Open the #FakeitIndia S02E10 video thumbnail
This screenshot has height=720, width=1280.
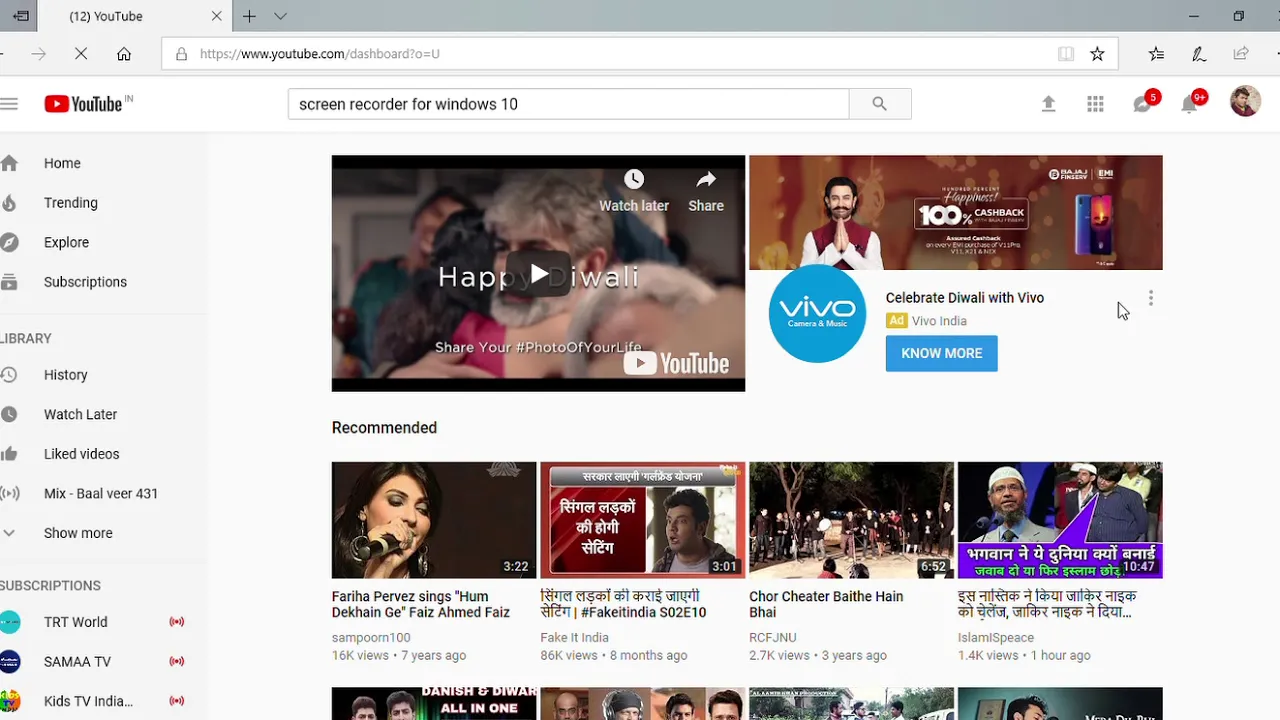[642, 520]
